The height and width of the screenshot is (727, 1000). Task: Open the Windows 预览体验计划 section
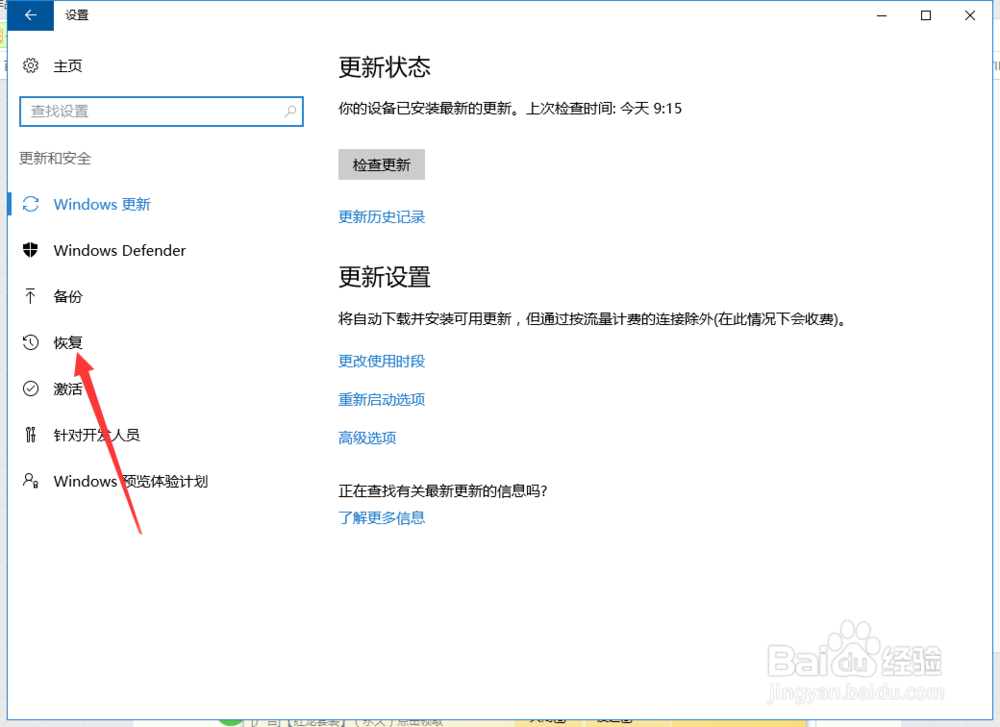pos(131,481)
